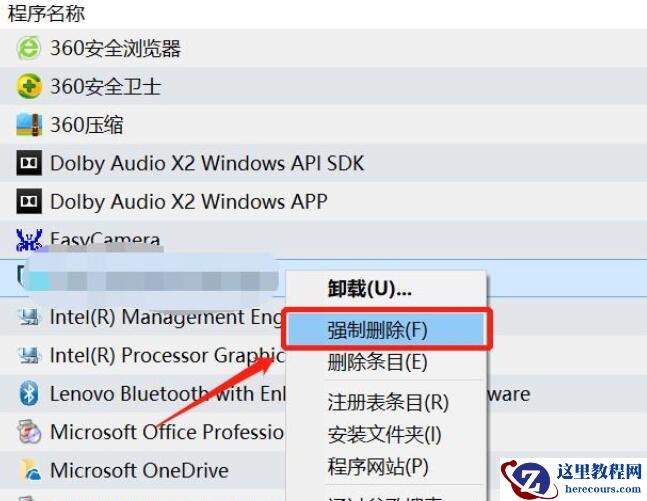Click the 360安全卫士 shield icon
647x501 pixels.
(x=28, y=86)
